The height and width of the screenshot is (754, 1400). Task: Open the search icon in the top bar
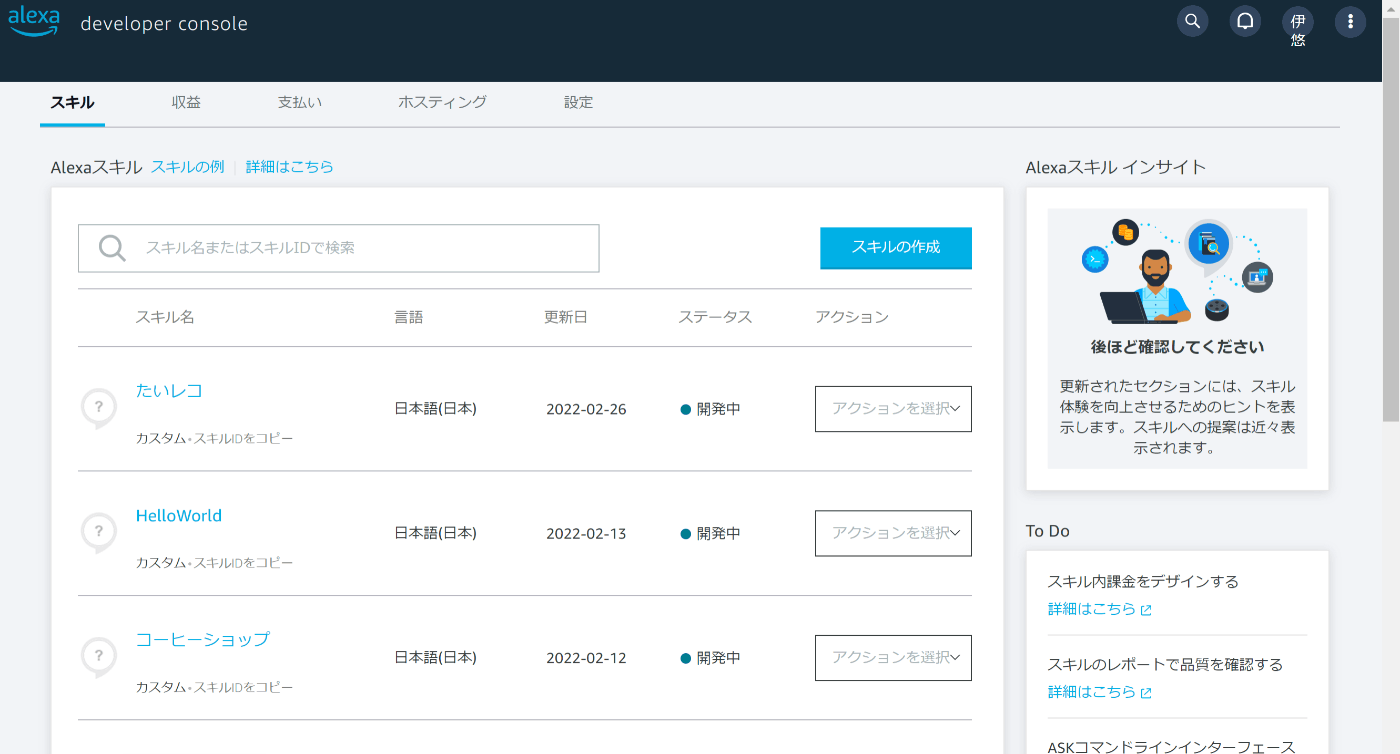coord(1192,21)
